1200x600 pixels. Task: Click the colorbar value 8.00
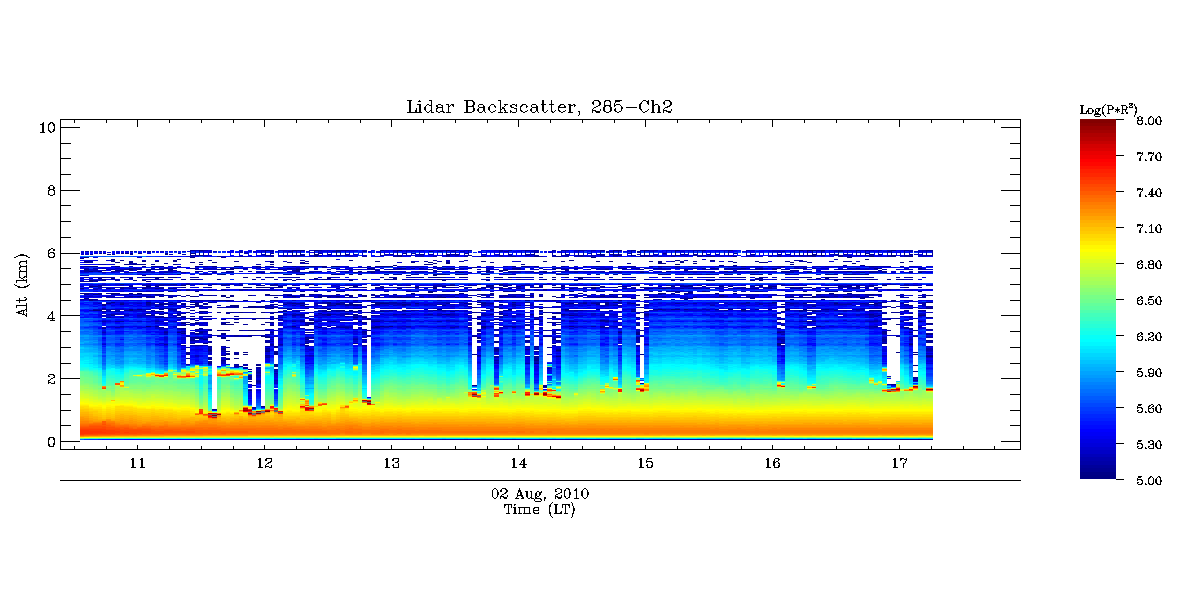[1149, 121]
